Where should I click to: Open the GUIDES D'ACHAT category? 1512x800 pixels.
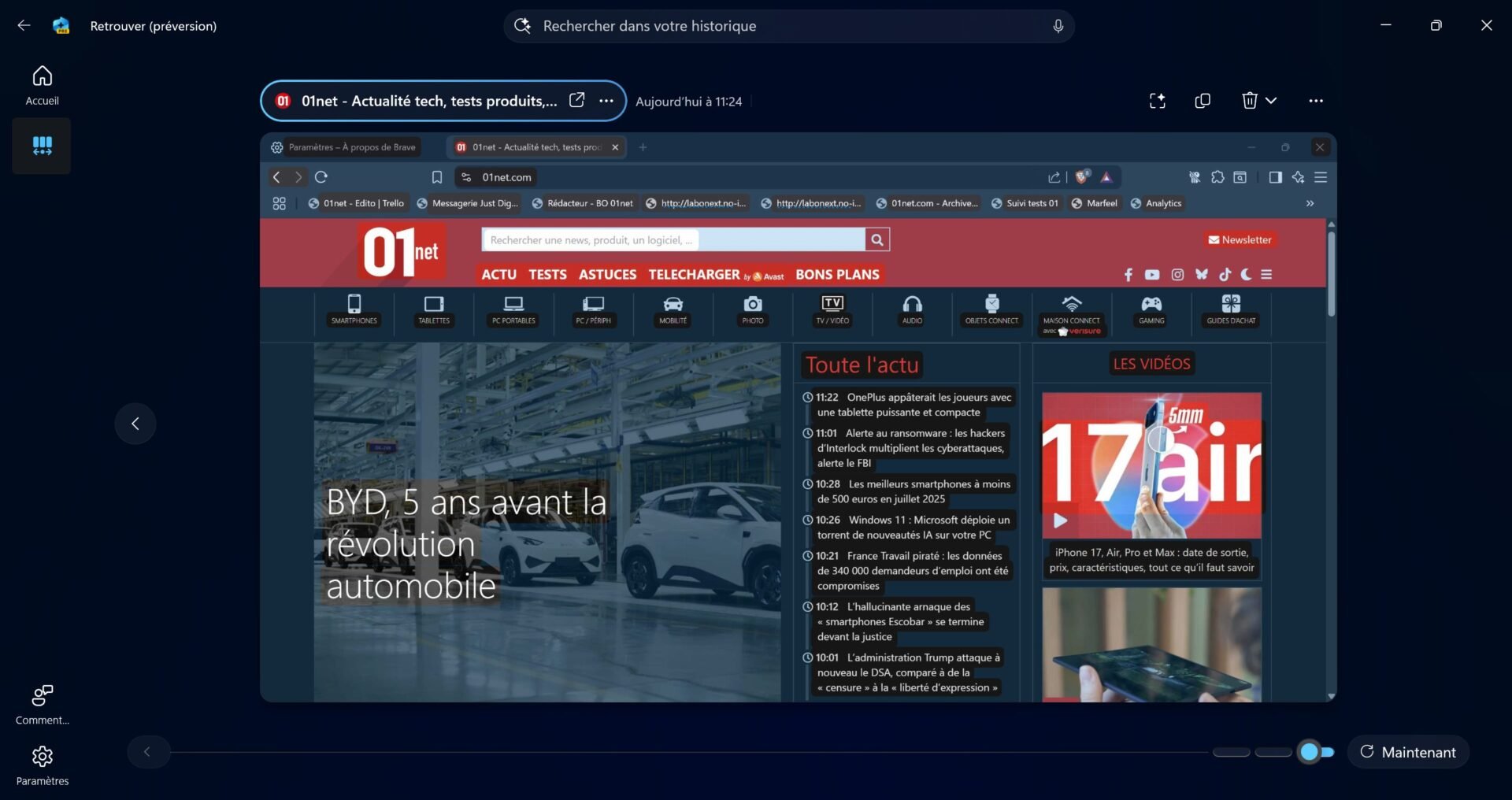1231,310
